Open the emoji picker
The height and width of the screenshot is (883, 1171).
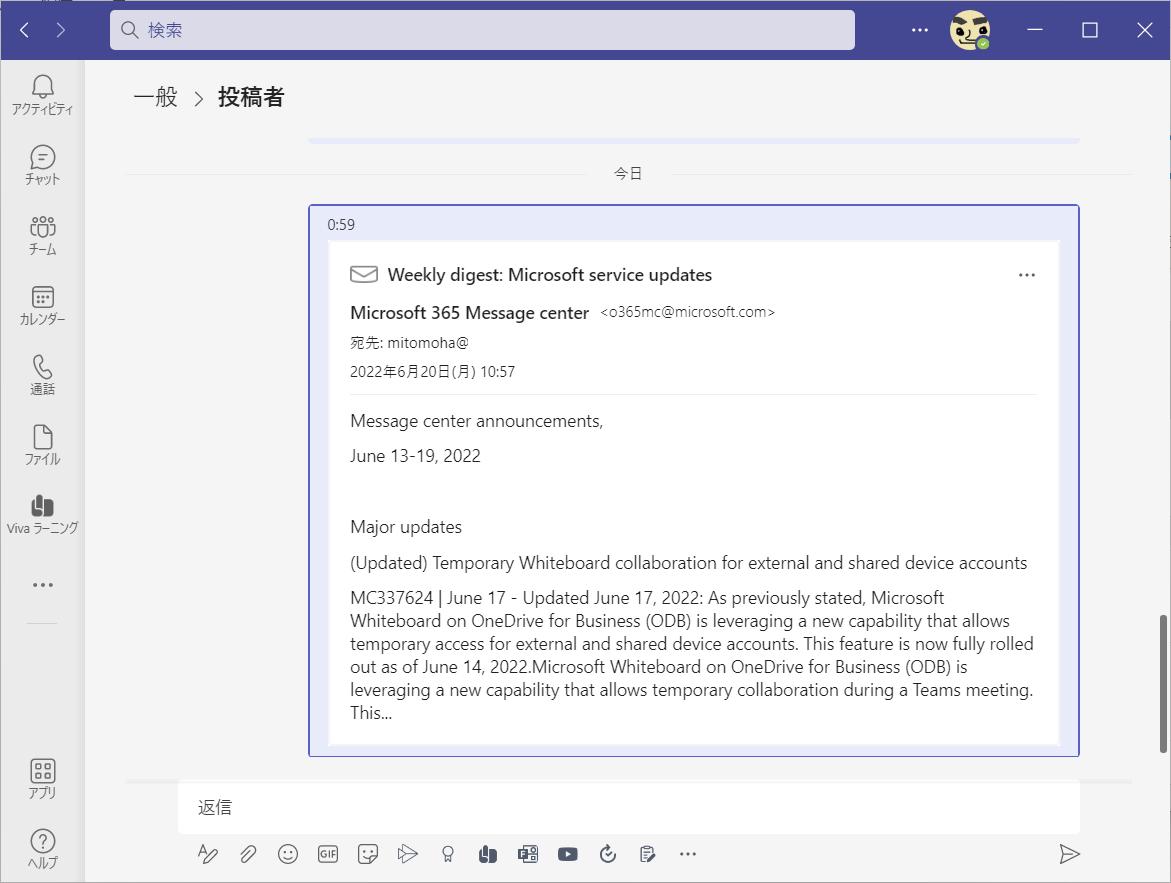pos(288,854)
